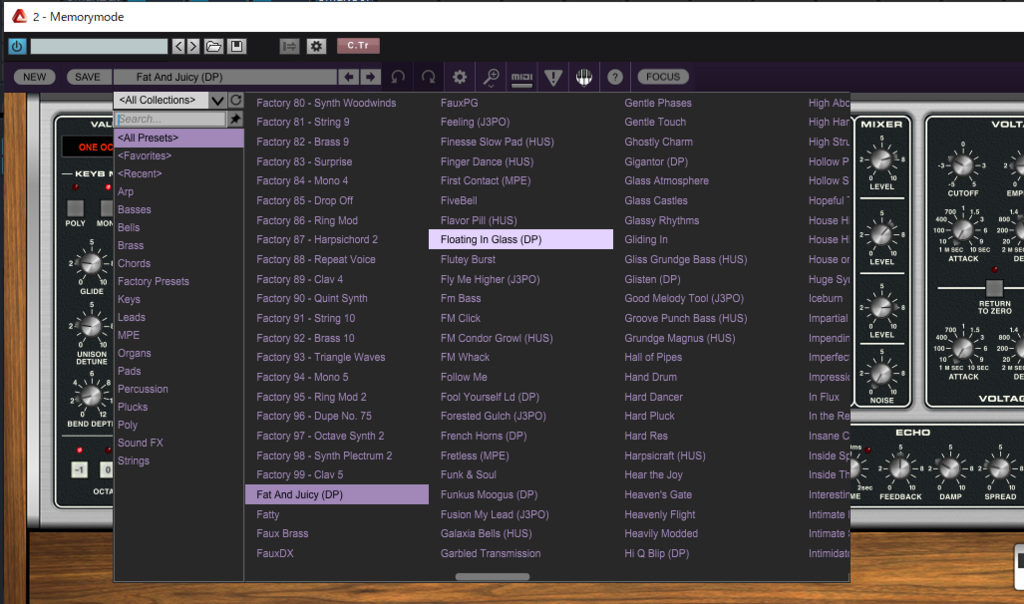The image size is (1024, 604).
Task: Click the zoom magnifier icon
Action: (490, 78)
